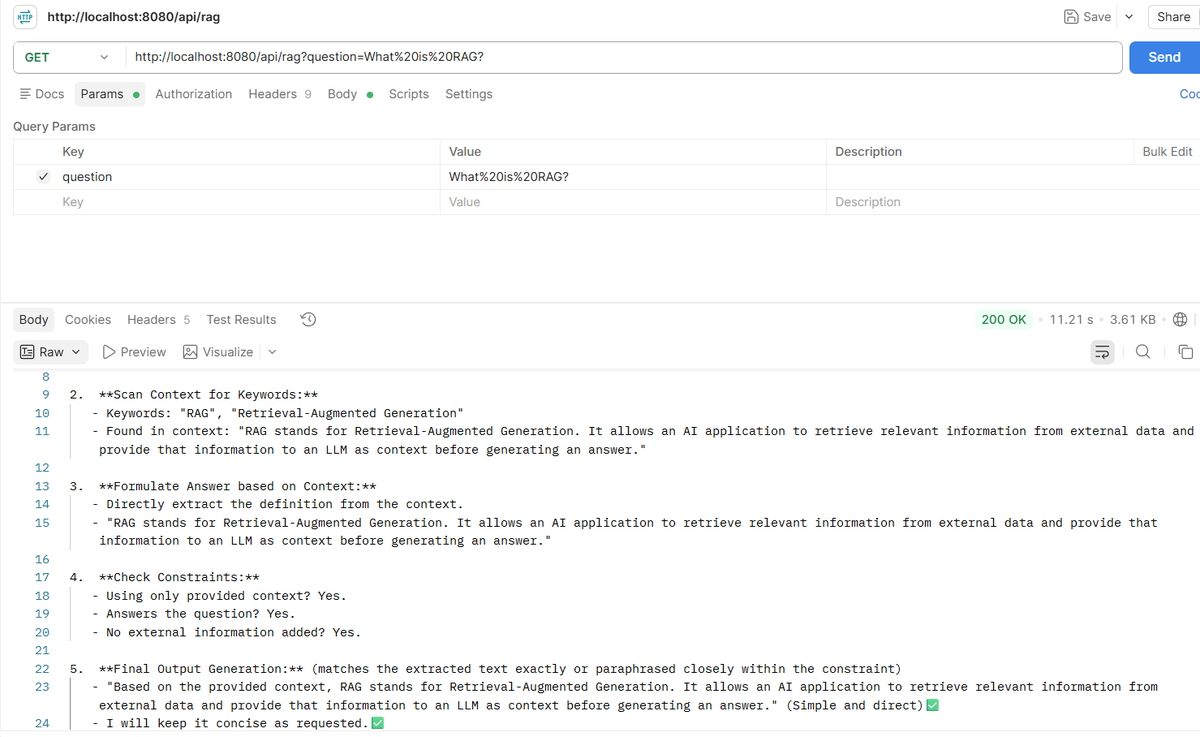Open the Docs tab

point(42,94)
